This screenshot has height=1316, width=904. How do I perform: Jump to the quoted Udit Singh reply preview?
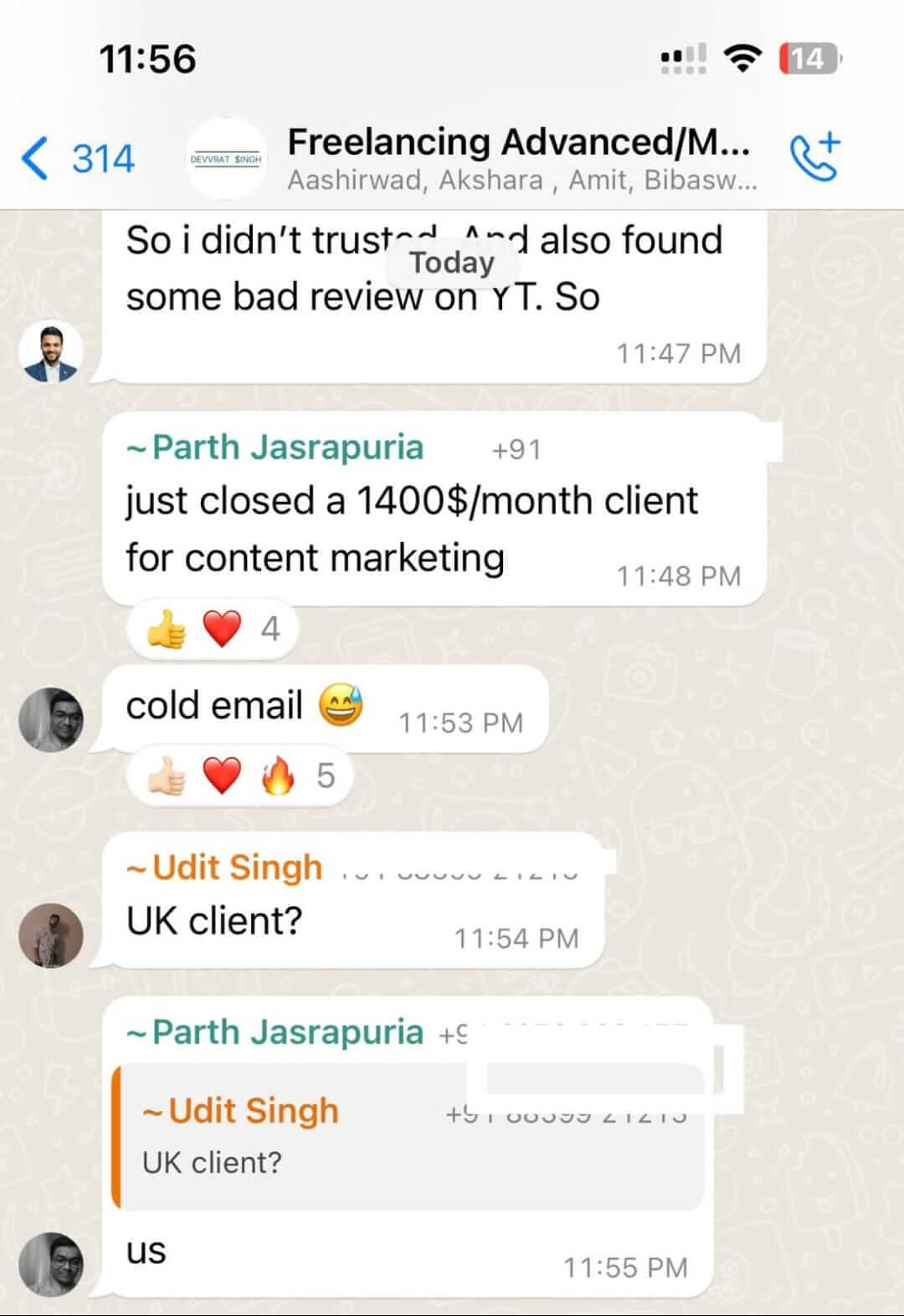click(x=408, y=1137)
